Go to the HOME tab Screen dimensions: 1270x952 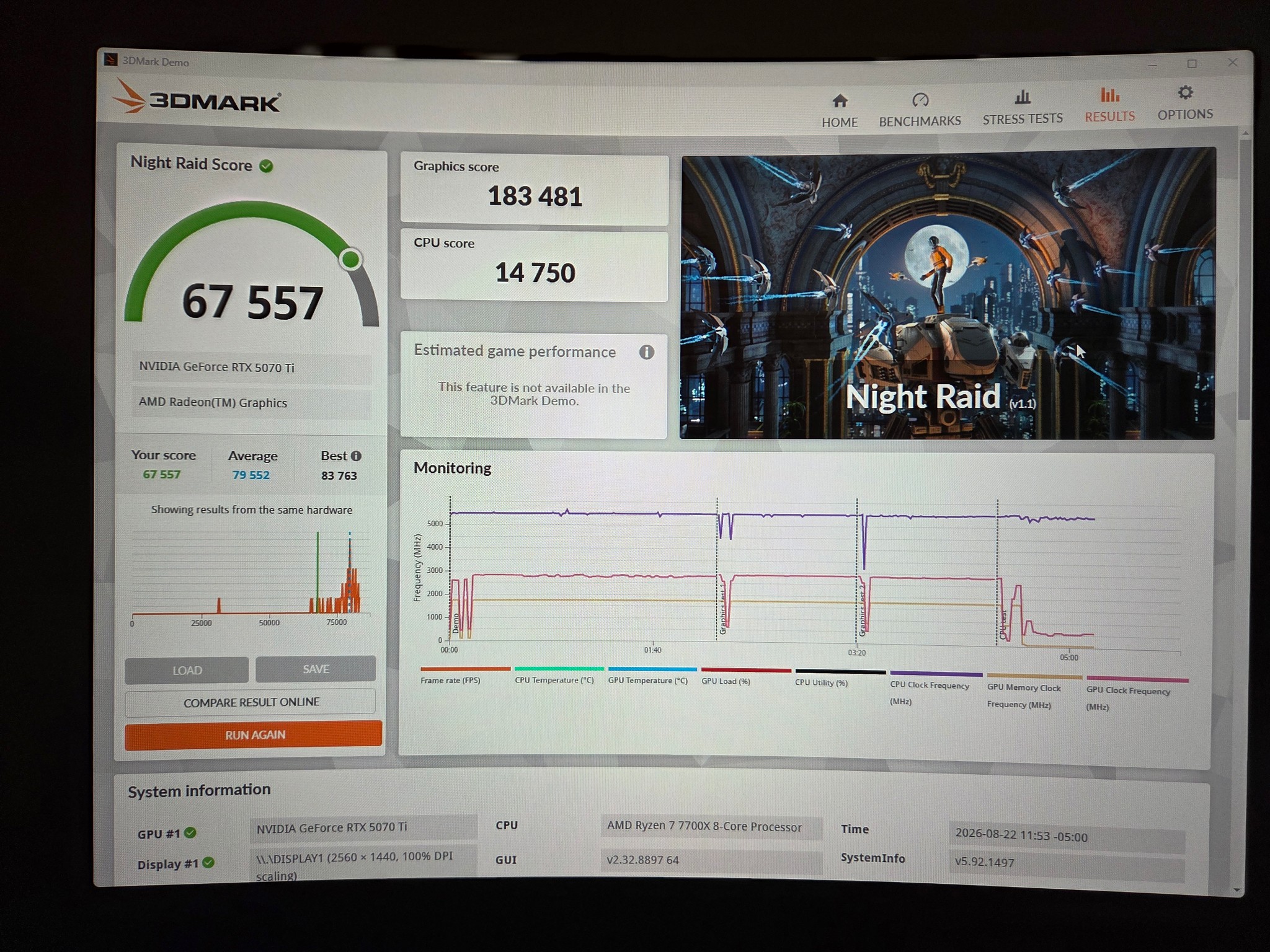pos(840,110)
